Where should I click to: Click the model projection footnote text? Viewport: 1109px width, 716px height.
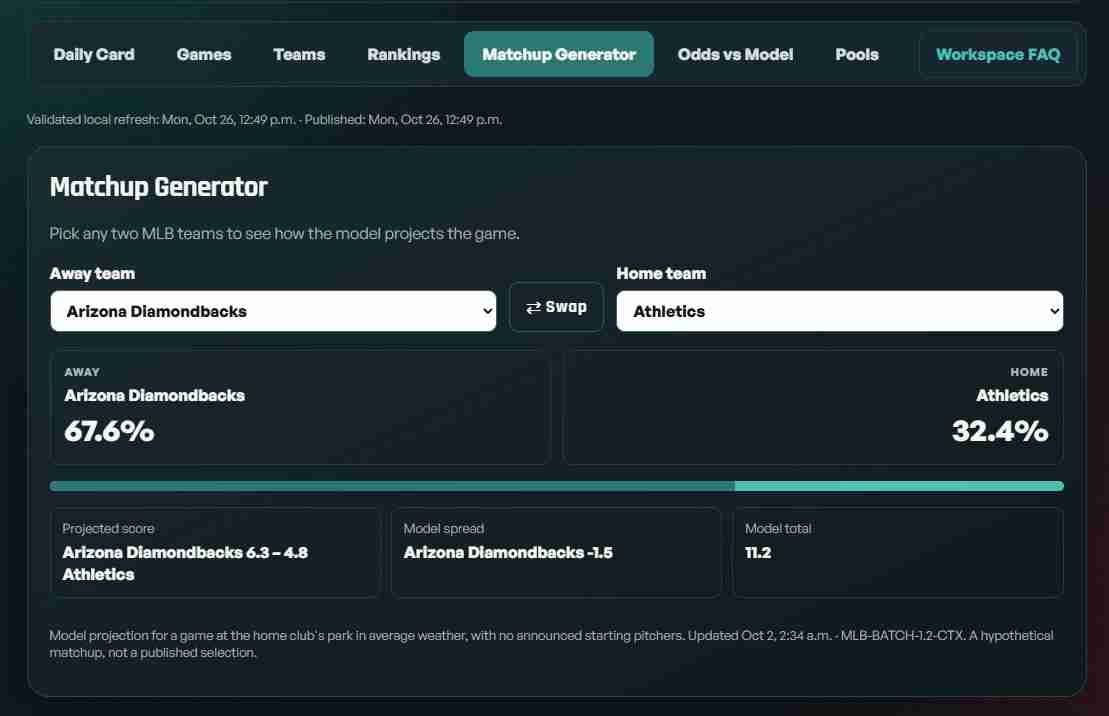tap(551, 644)
